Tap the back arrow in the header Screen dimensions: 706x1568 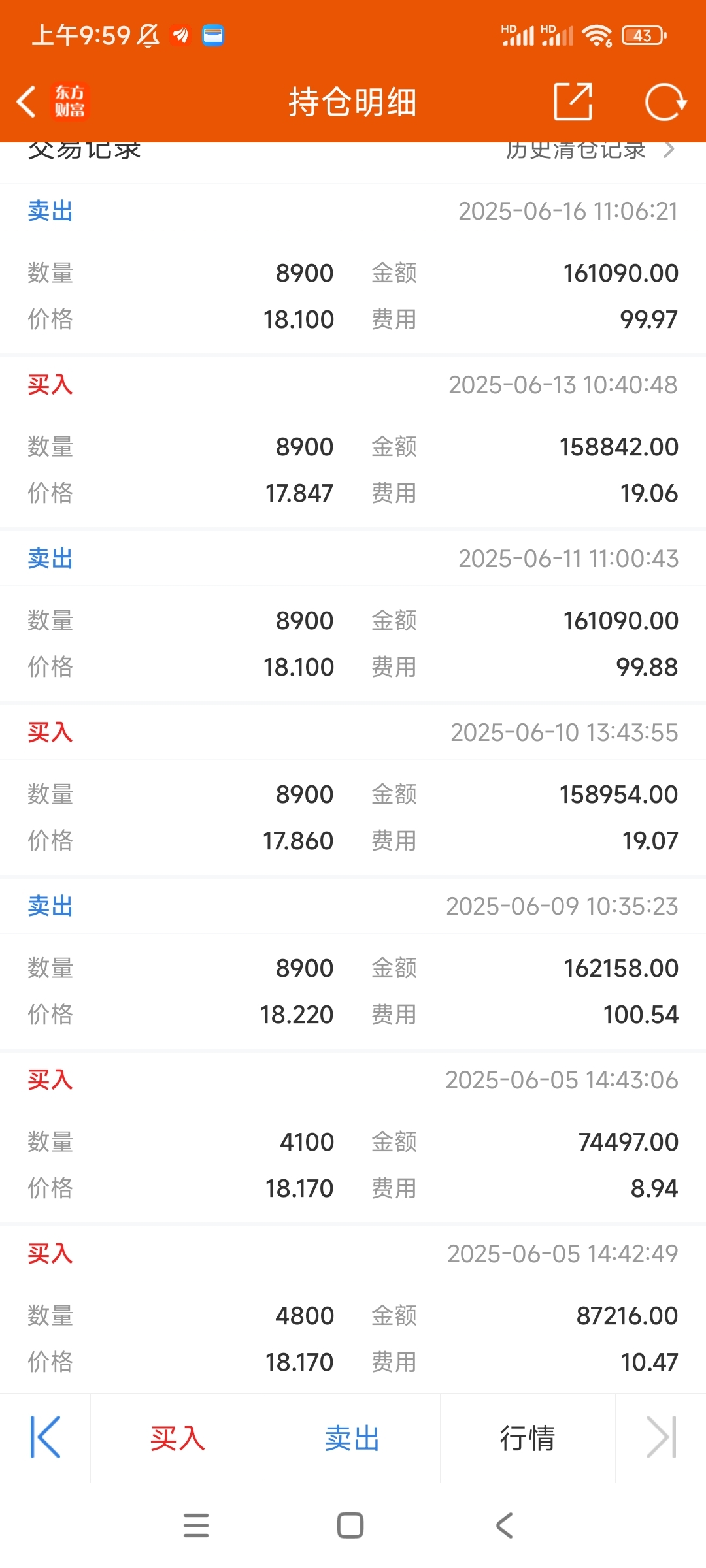click(26, 102)
